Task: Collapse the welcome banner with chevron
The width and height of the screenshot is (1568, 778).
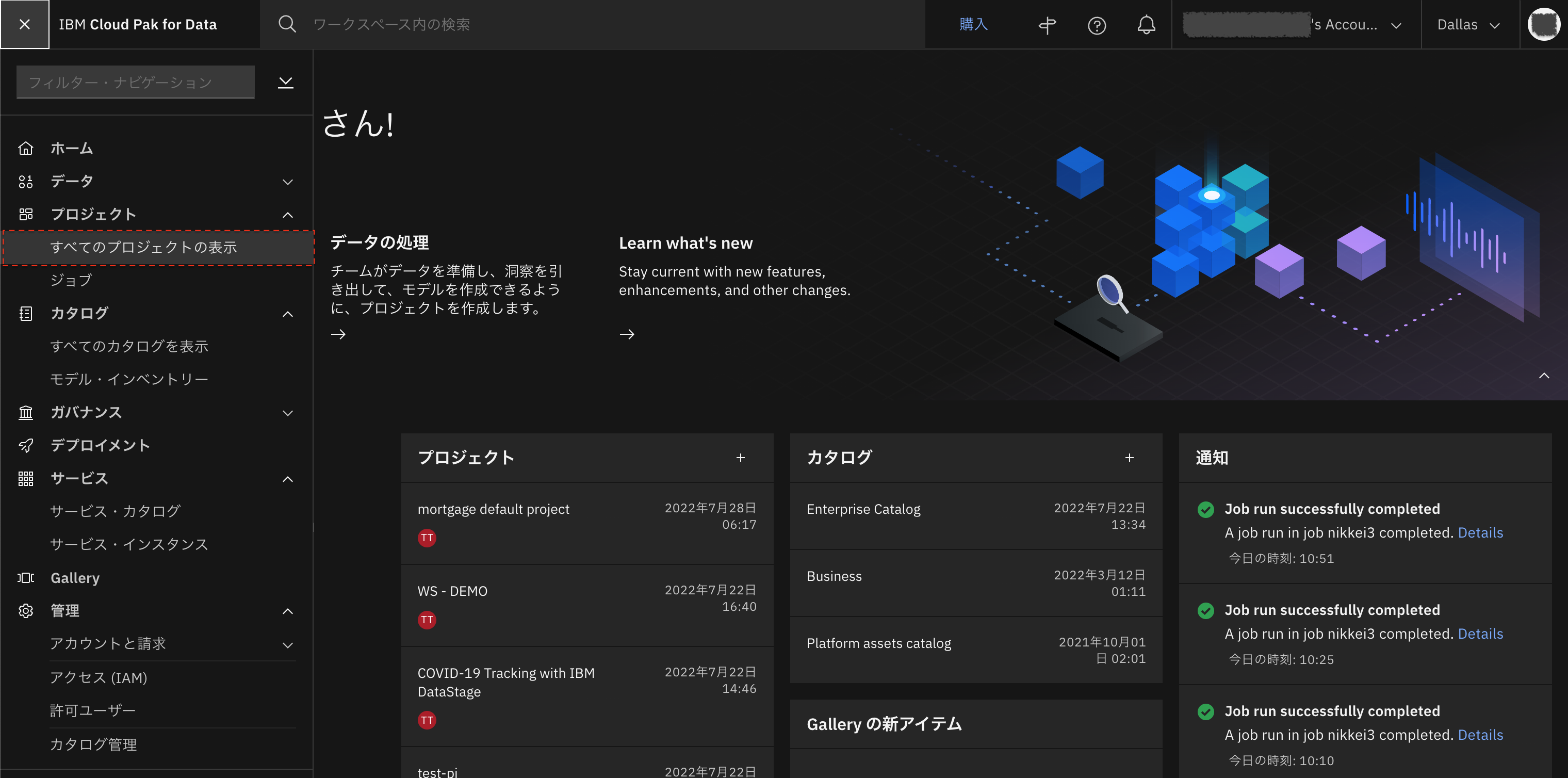Action: point(1544,376)
